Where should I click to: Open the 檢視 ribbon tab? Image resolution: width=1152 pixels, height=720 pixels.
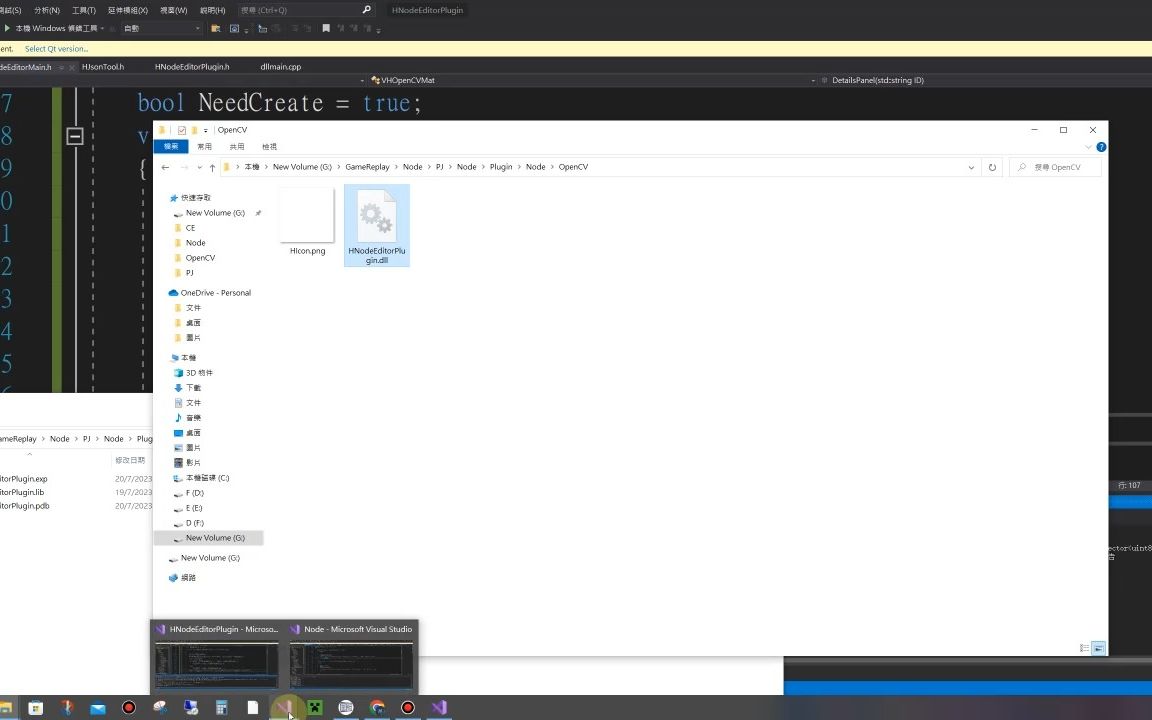tap(270, 146)
